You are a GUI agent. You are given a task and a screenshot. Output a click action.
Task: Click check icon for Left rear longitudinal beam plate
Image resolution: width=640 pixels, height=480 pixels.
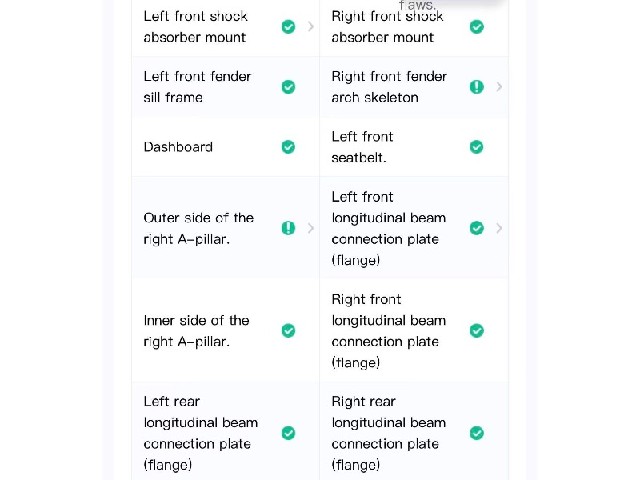pos(289,433)
